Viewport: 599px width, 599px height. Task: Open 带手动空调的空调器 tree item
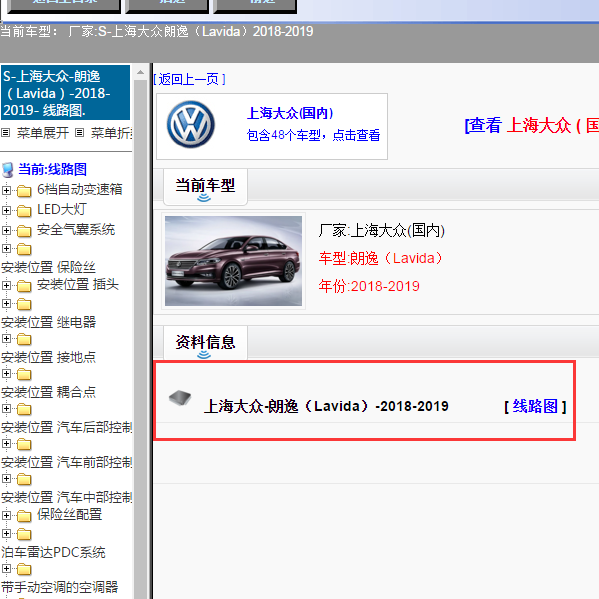point(60,587)
